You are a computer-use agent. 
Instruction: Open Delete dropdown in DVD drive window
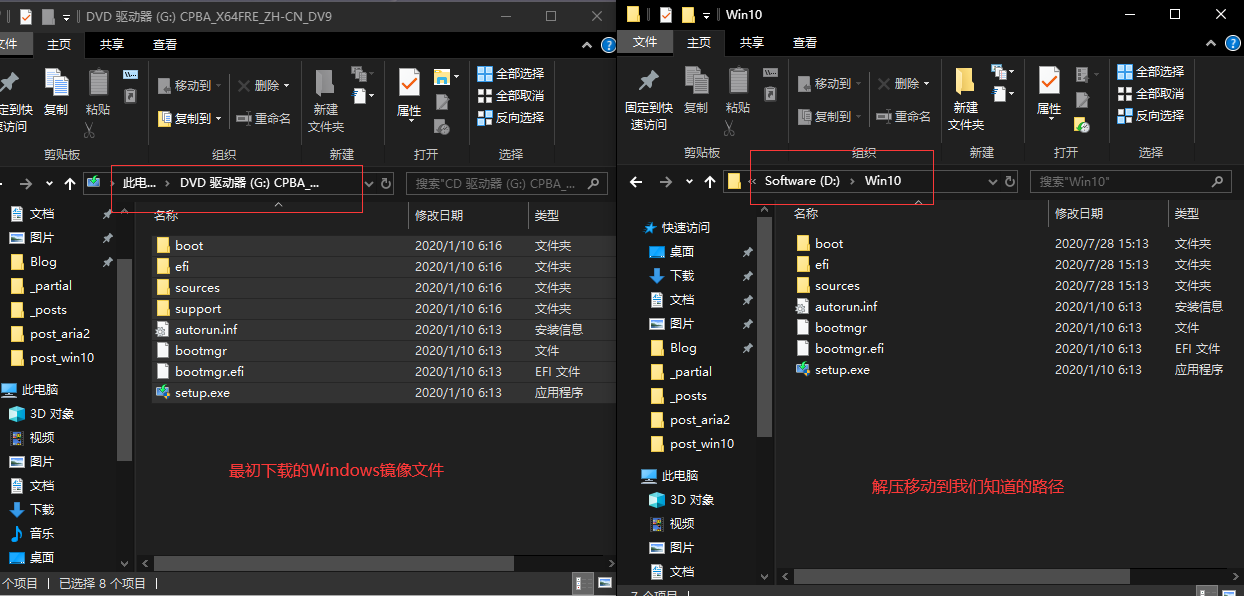tap(264, 86)
